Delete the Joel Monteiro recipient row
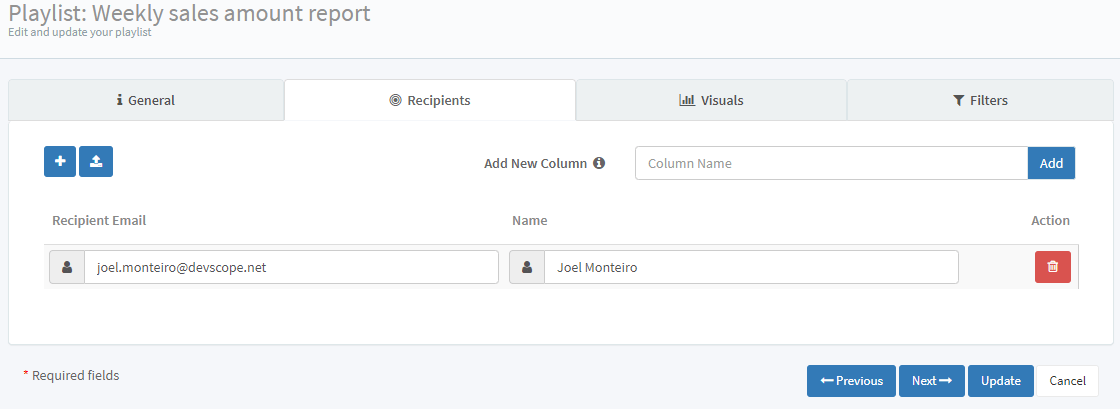The height and width of the screenshot is (409, 1120). click(x=1052, y=267)
